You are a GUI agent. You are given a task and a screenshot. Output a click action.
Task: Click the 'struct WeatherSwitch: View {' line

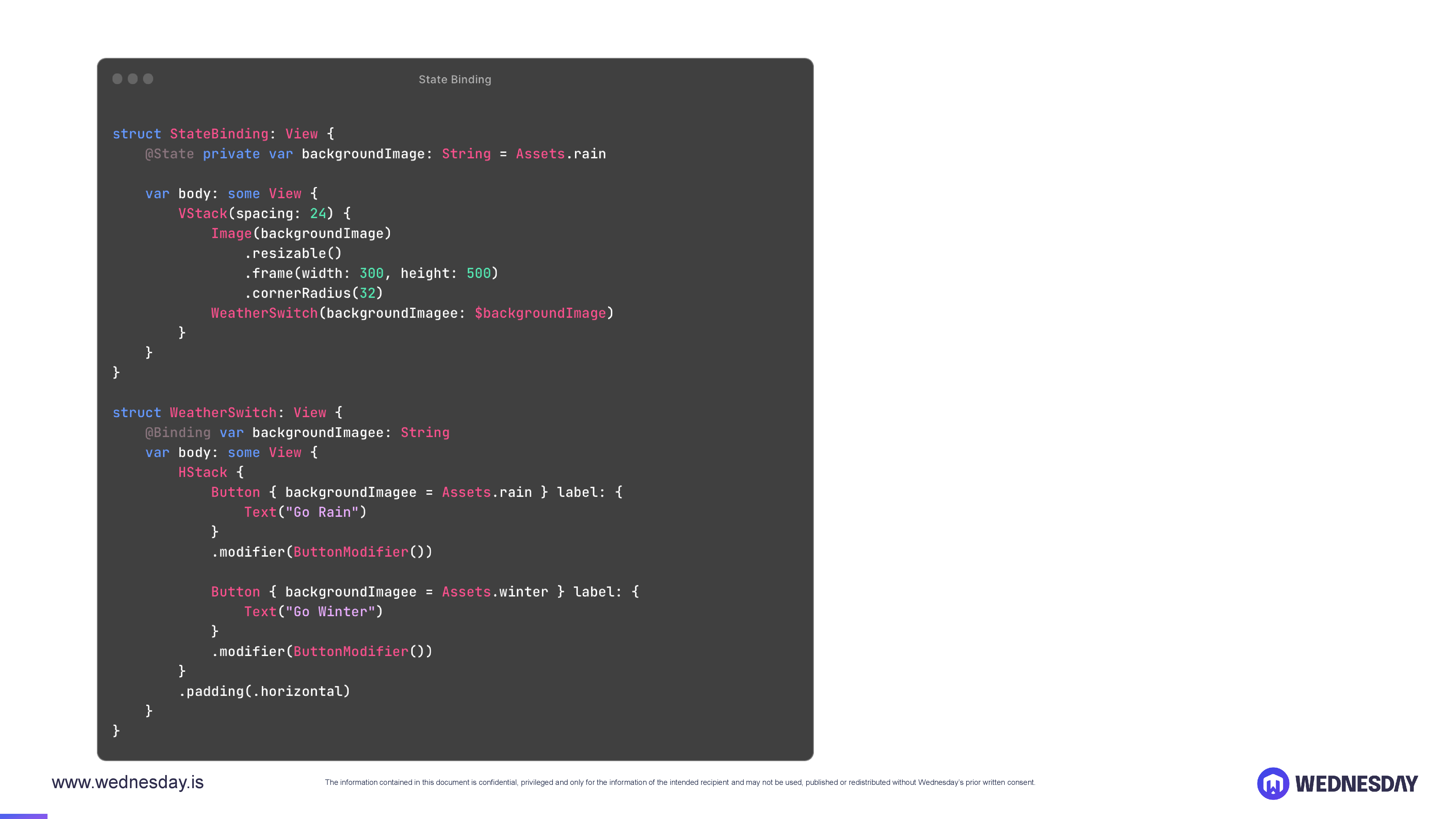pyautogui.click(x=228, y=413)
